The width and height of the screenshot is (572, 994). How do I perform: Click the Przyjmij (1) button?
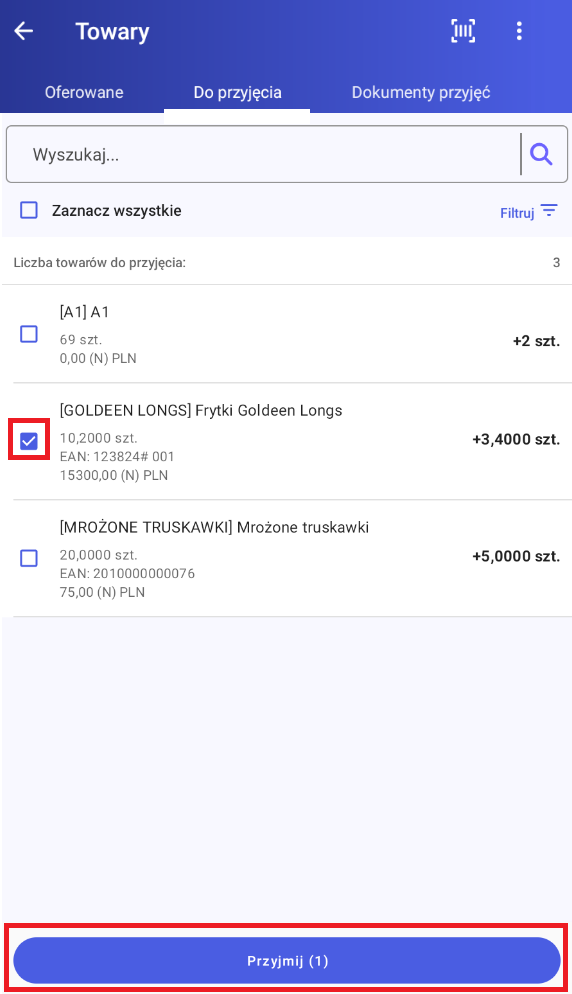pos(287,961)
